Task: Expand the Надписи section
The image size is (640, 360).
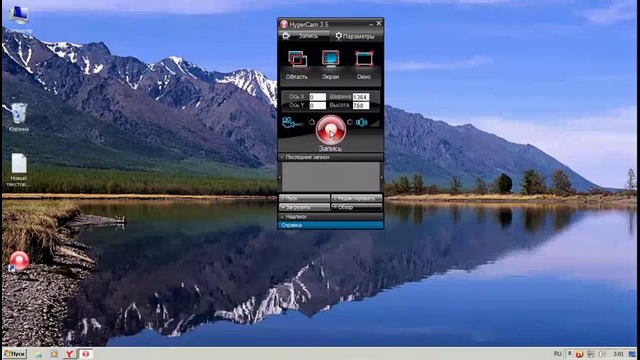Action: (330, 217)
